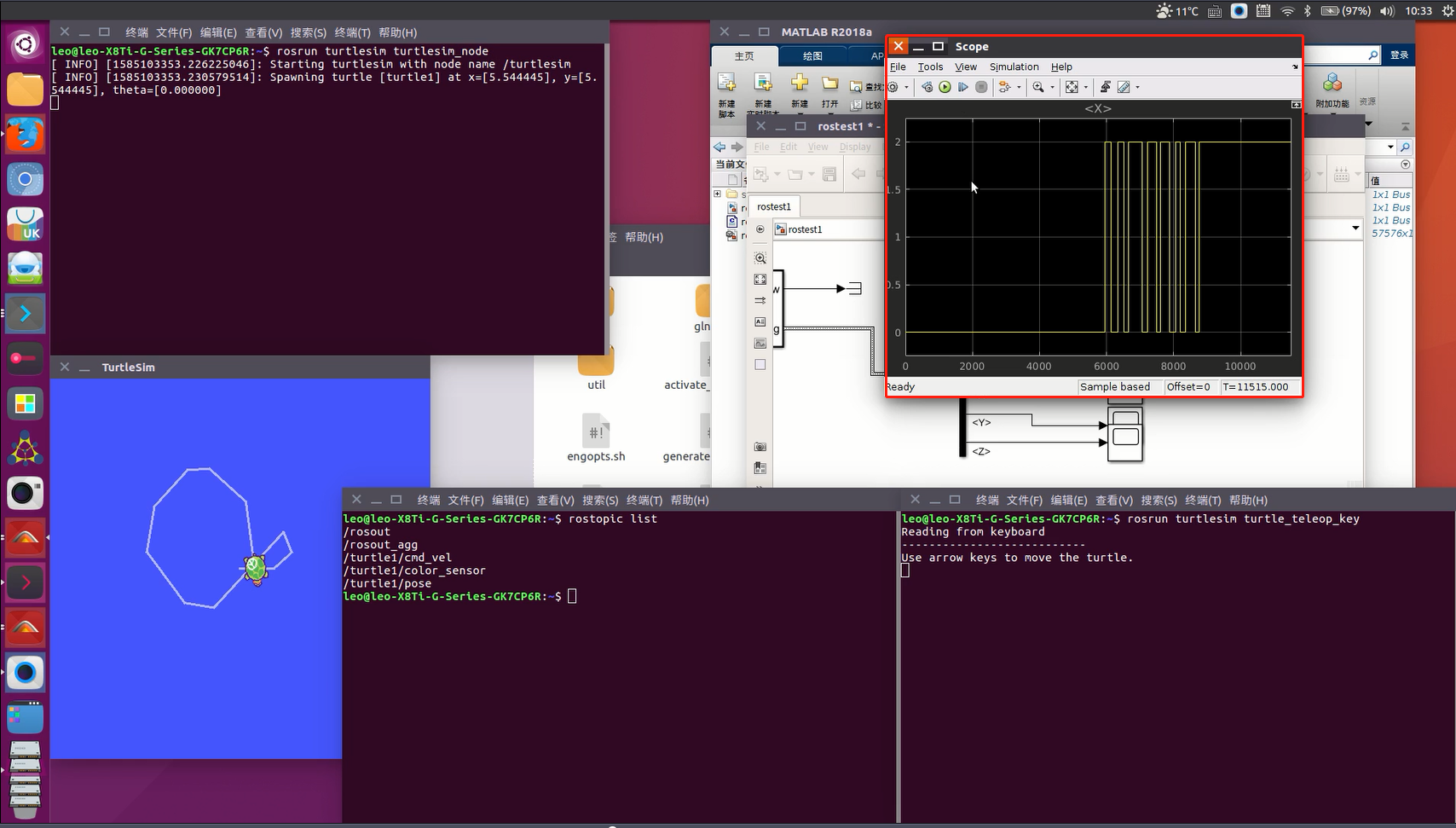Expand the measurements dropdown arrow in Scope
Image resolution: width=1456 pixels, height=828 pixels.
tap(1137, 87)
